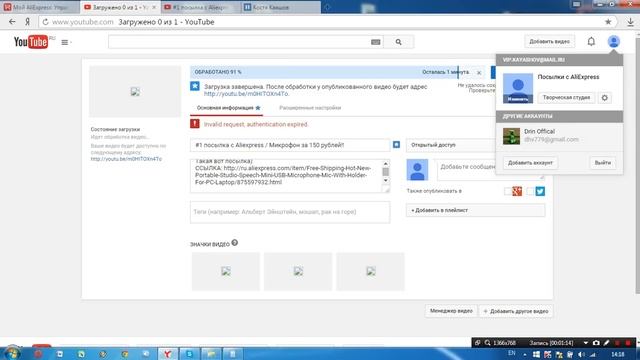Check the Twitter publish checkbox
The image size is (640, 360).
[530, 191]
